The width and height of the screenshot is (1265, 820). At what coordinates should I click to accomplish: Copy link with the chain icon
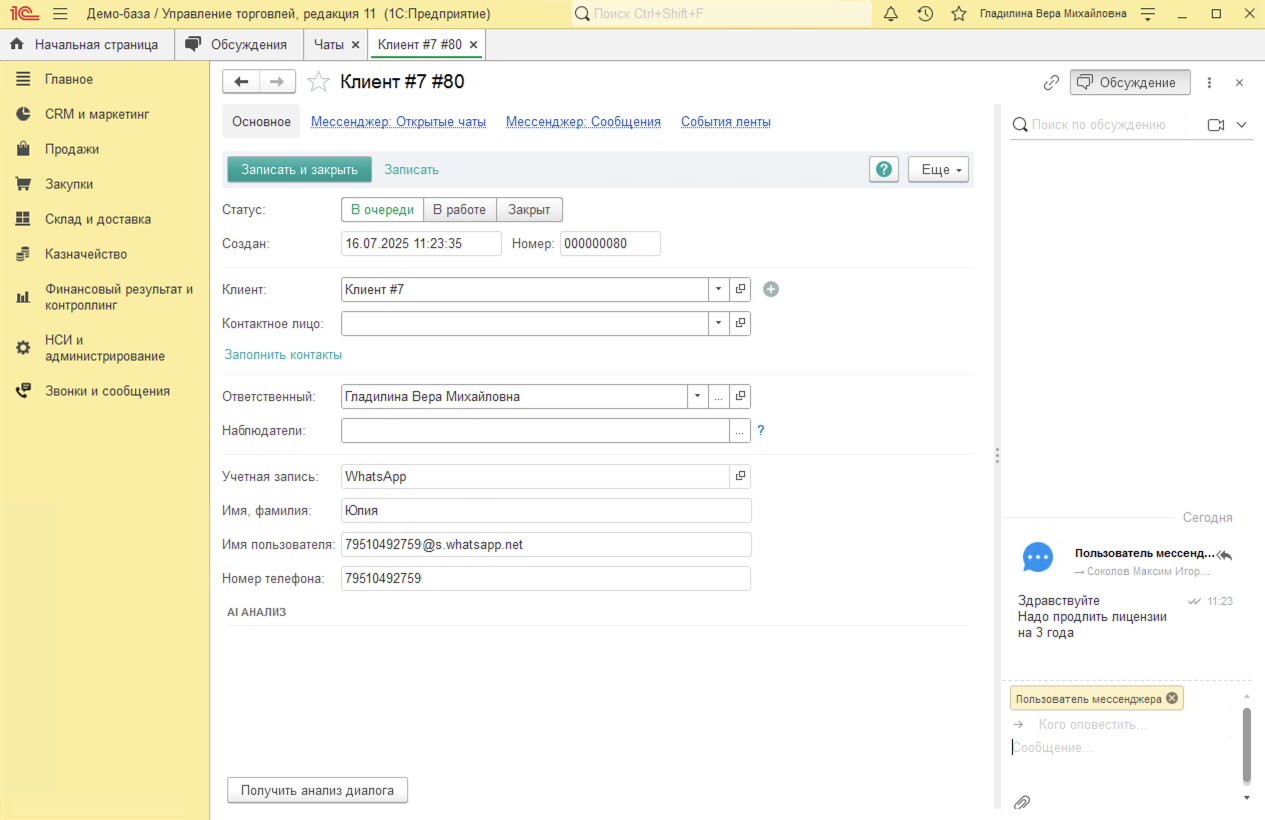pyautogui.click(x=1051, y=83)
